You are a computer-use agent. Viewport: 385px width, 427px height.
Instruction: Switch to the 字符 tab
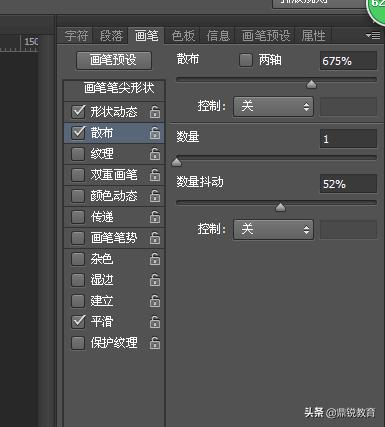click(x=77, y=36)
